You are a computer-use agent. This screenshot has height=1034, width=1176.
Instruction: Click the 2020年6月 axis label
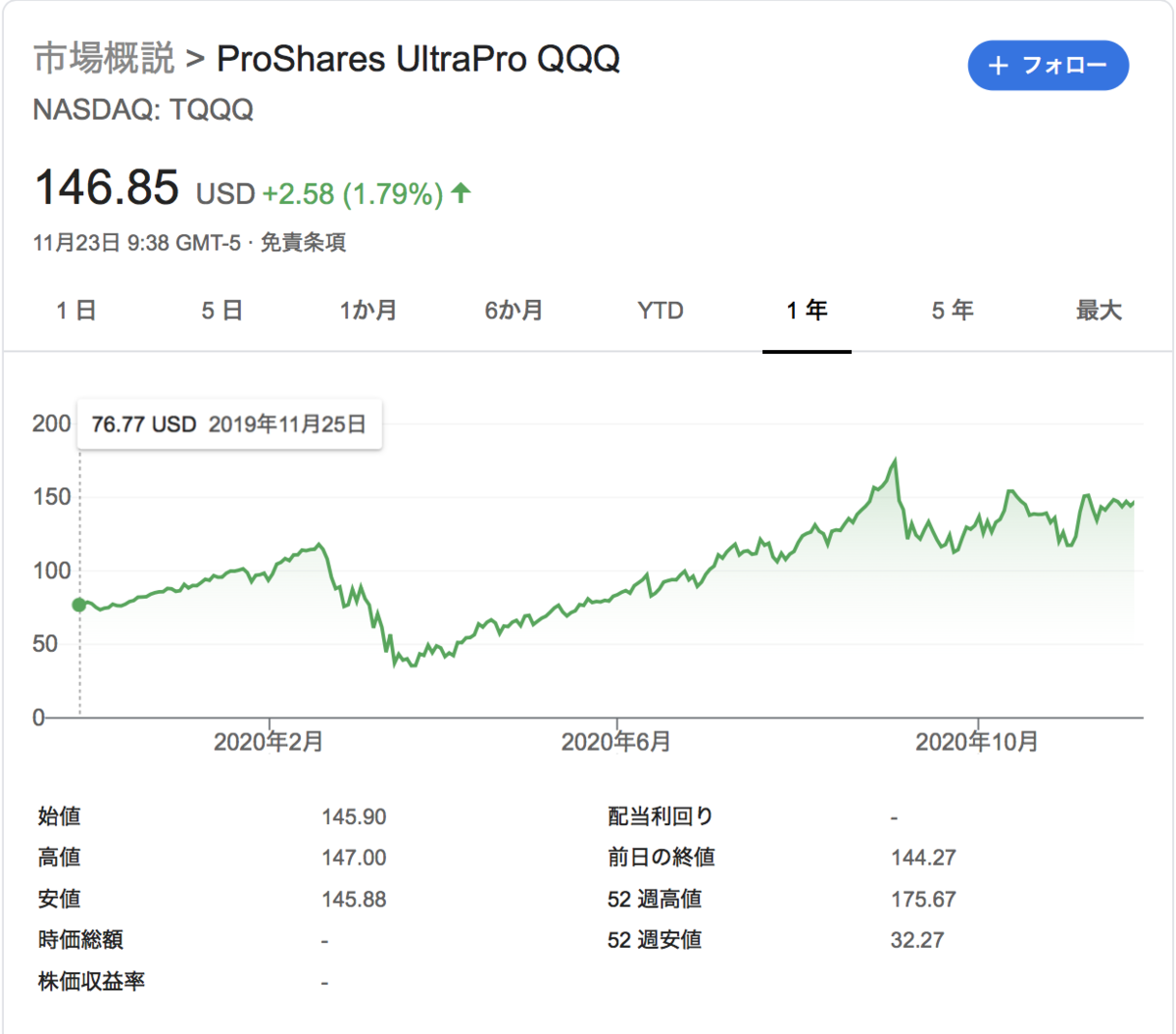click(x=616, y=742)
